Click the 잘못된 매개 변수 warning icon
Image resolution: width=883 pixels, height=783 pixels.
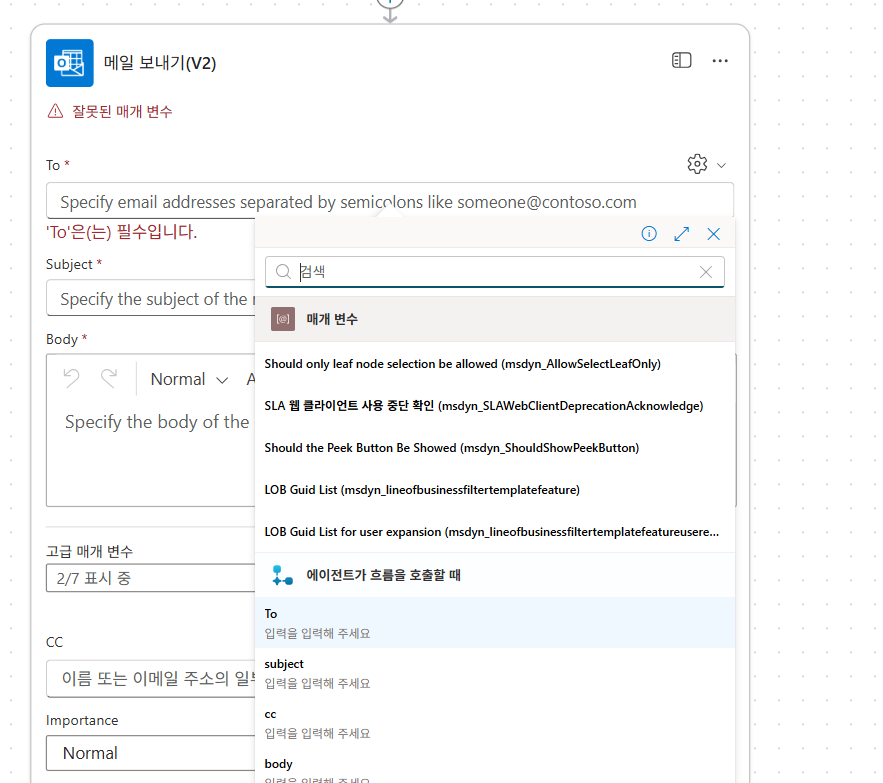coord(55,111)
